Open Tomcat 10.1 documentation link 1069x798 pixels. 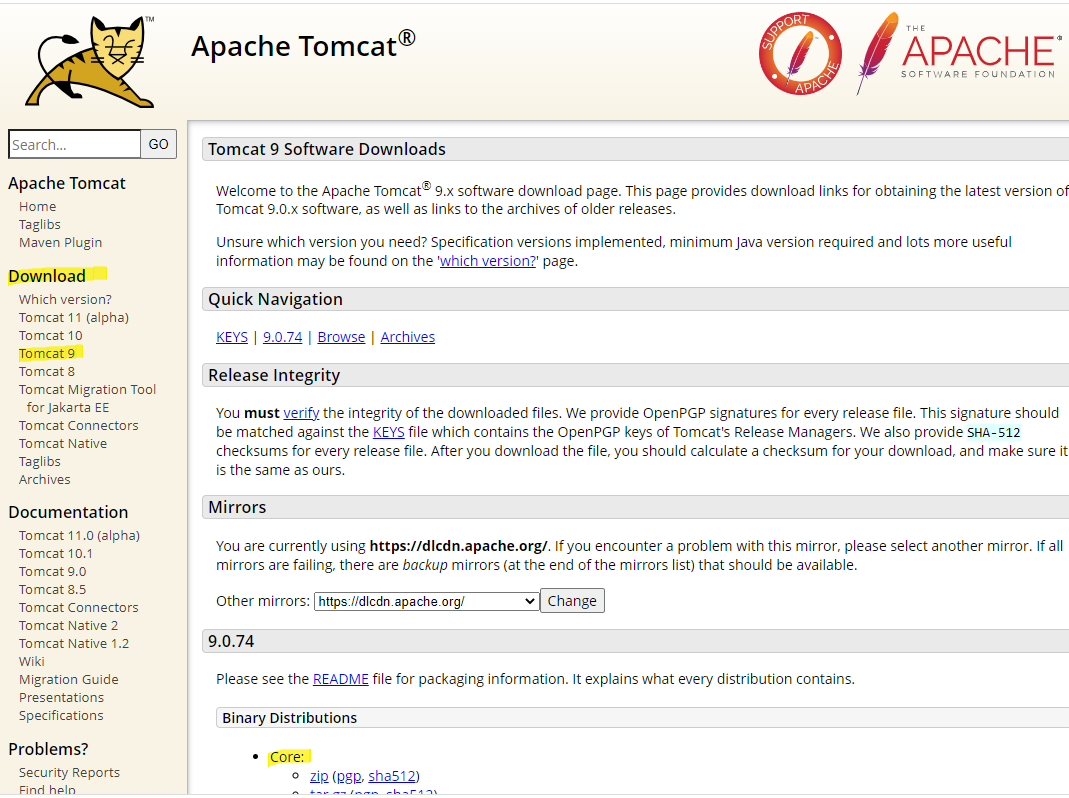[56, 553]
